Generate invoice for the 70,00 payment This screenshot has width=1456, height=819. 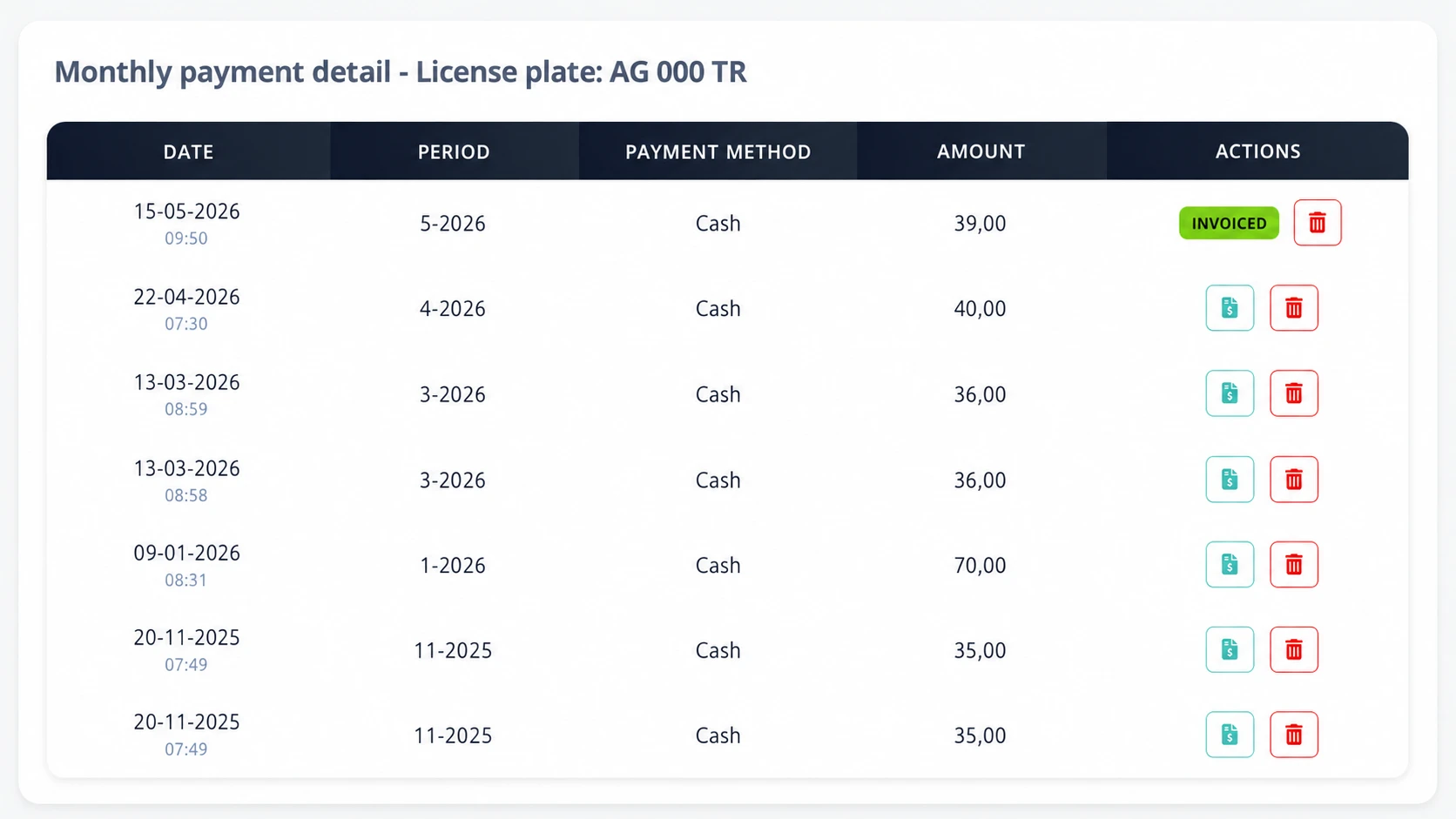click(x=1230, y=565)
